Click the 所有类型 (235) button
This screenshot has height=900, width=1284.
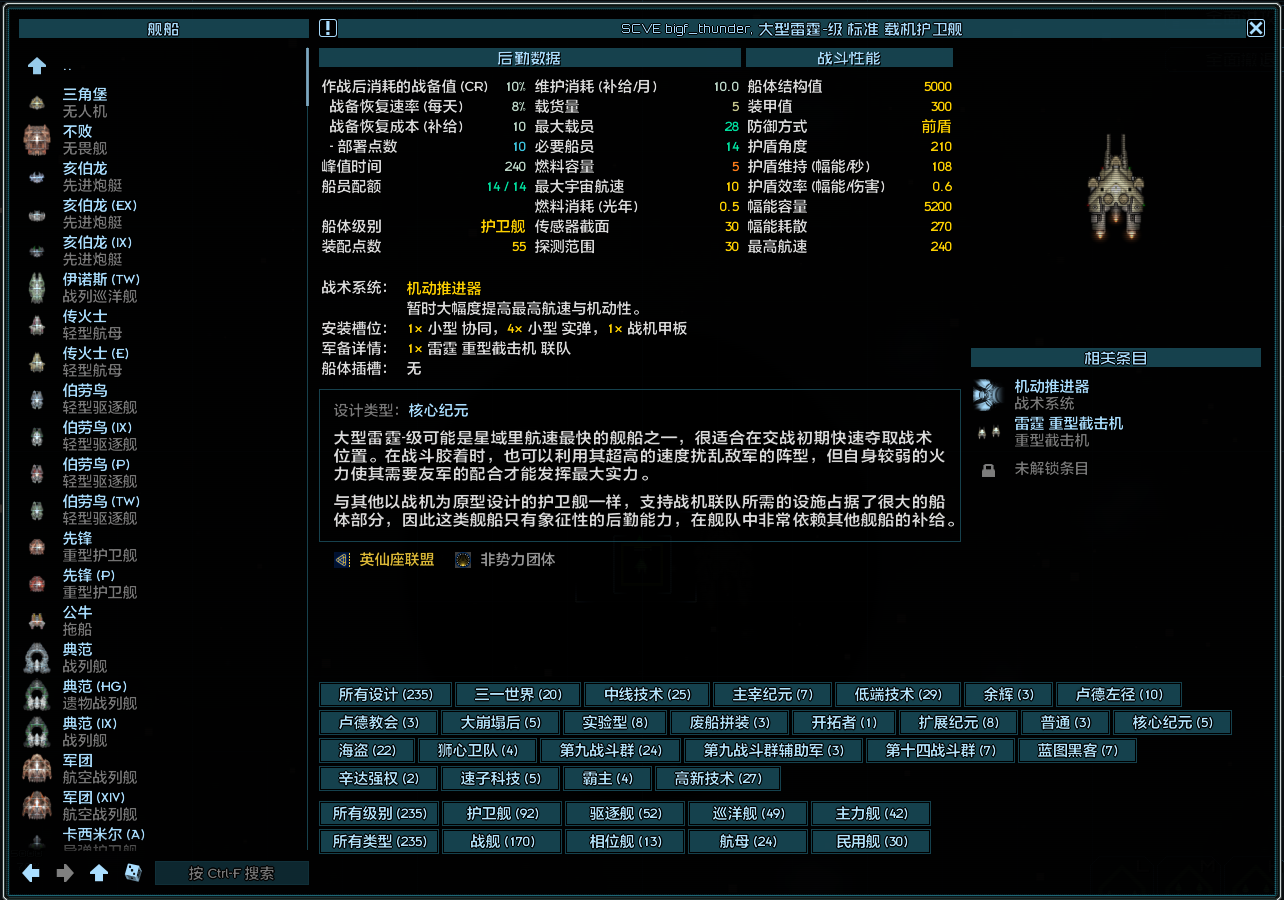point(379,842)
